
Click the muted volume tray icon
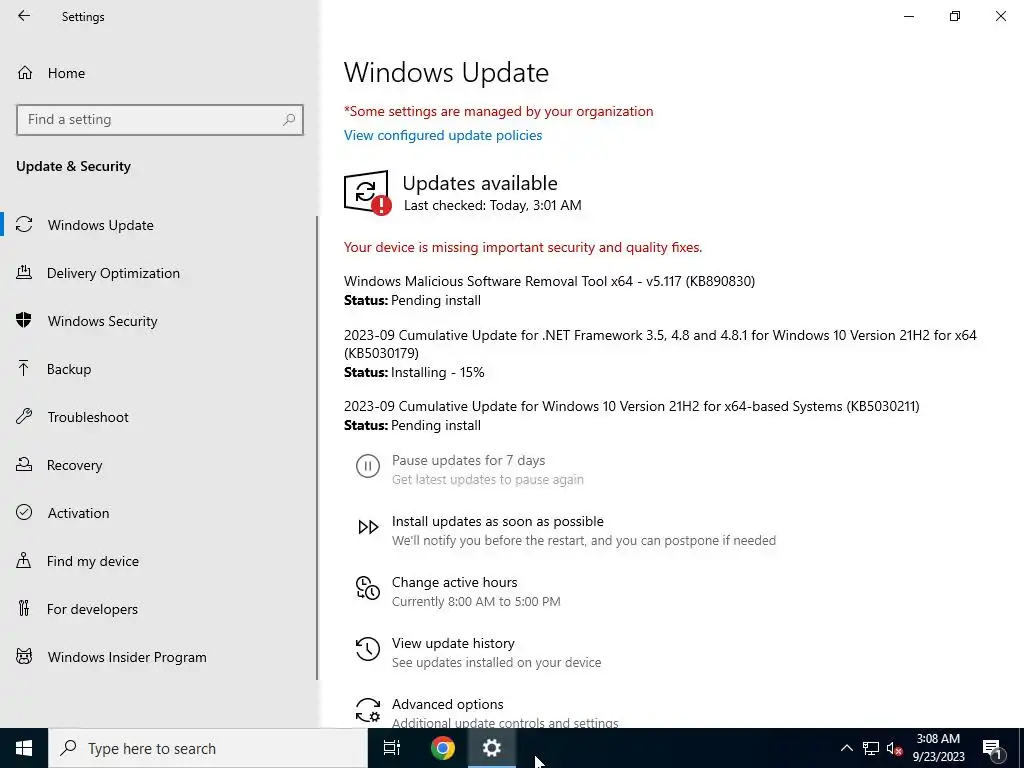point(895,749)
